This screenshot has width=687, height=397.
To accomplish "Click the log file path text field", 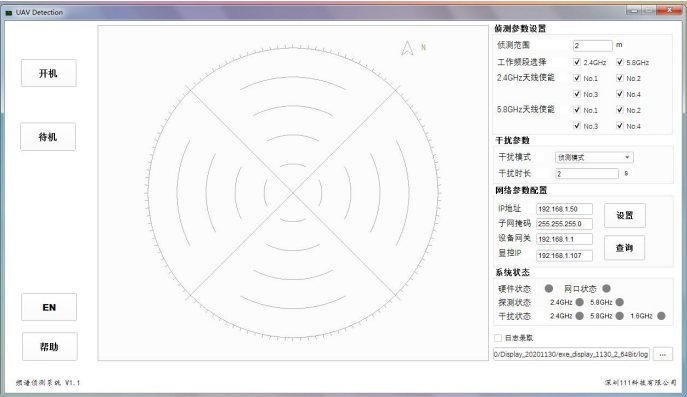I will click(571, 354).
